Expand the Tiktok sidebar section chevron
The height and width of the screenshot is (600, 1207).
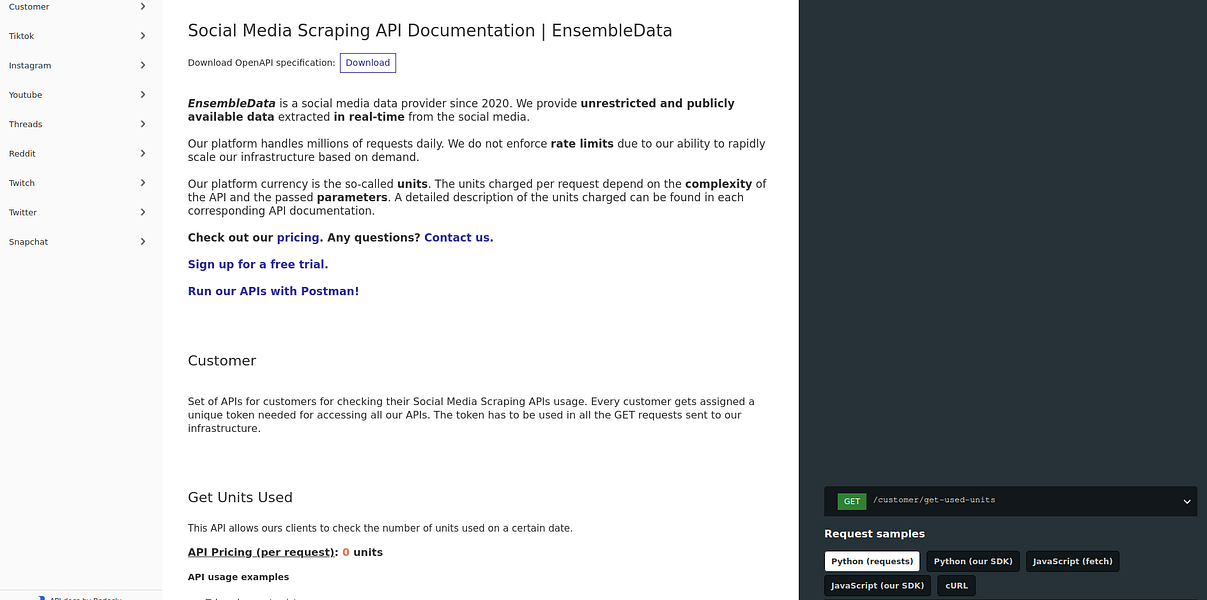[x=143, y=36]
